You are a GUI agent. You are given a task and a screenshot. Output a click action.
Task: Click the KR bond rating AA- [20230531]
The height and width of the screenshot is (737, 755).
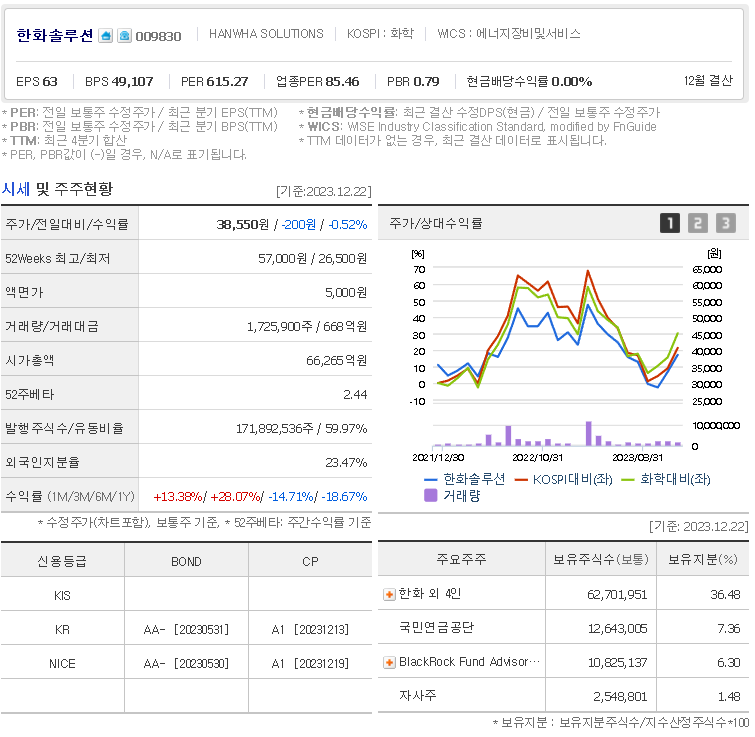(186, 630)
